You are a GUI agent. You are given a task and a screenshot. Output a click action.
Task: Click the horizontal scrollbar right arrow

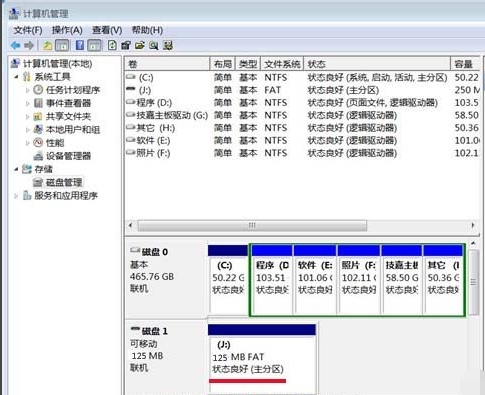(x=473, y=225)
